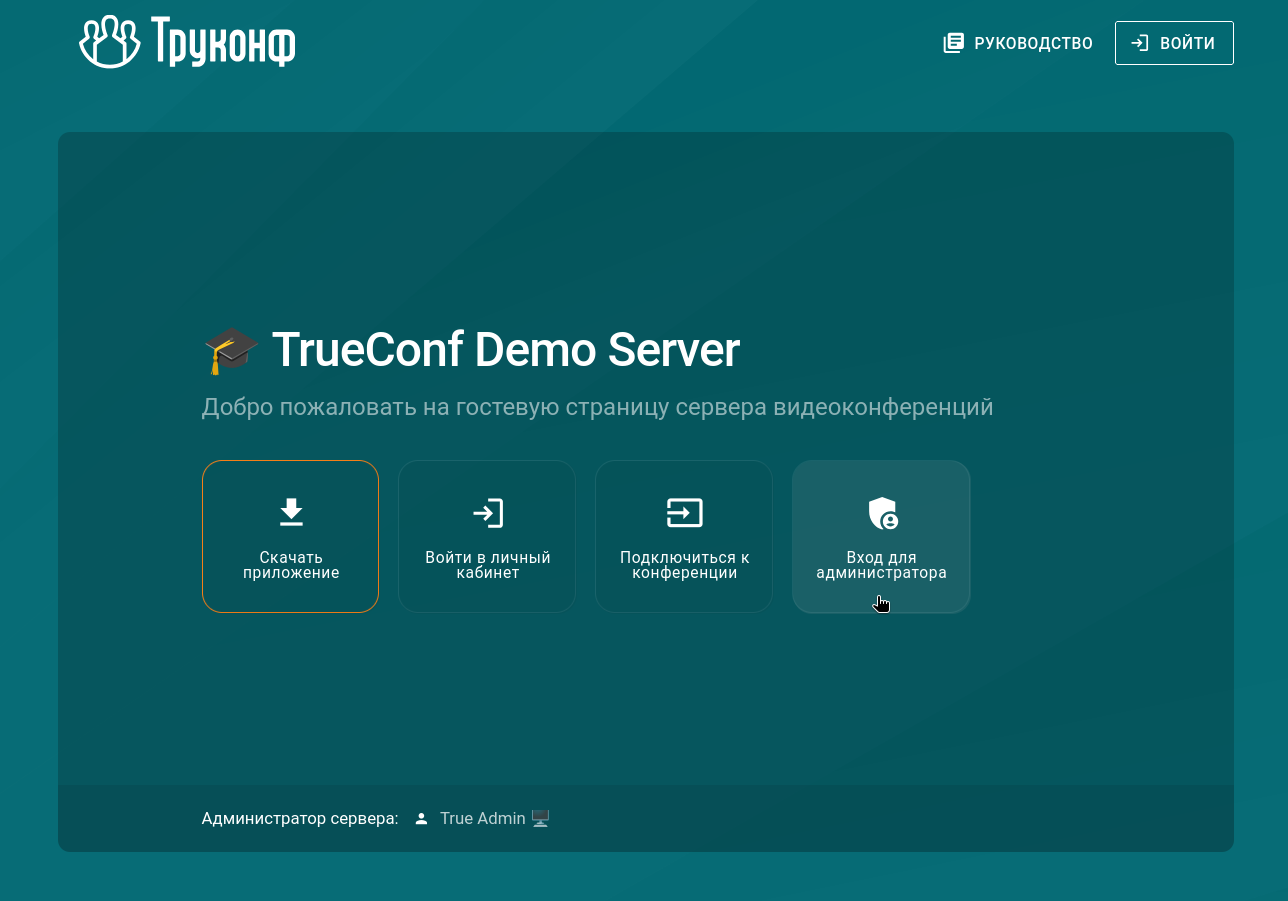Click the Труконф wordmark text
The width and height of the screenshot is (1288, 901).
pyautogui.click(x=223, y=42)
